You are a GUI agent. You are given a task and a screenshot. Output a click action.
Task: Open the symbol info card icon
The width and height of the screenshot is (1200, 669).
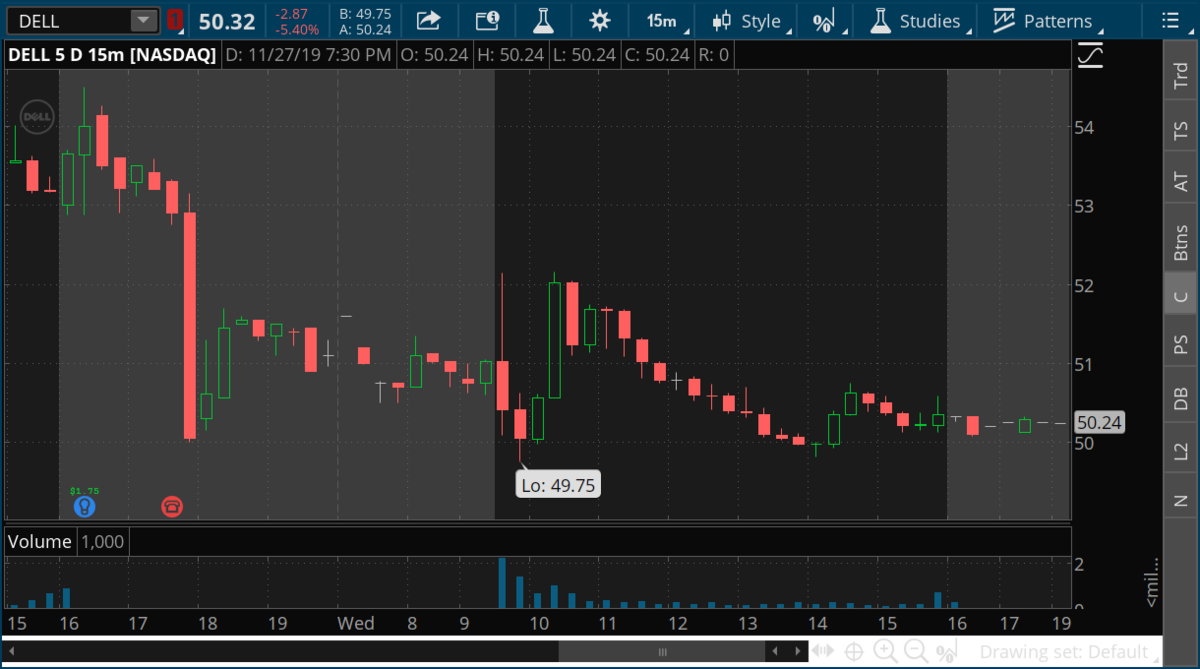click(x=487, y=20)
